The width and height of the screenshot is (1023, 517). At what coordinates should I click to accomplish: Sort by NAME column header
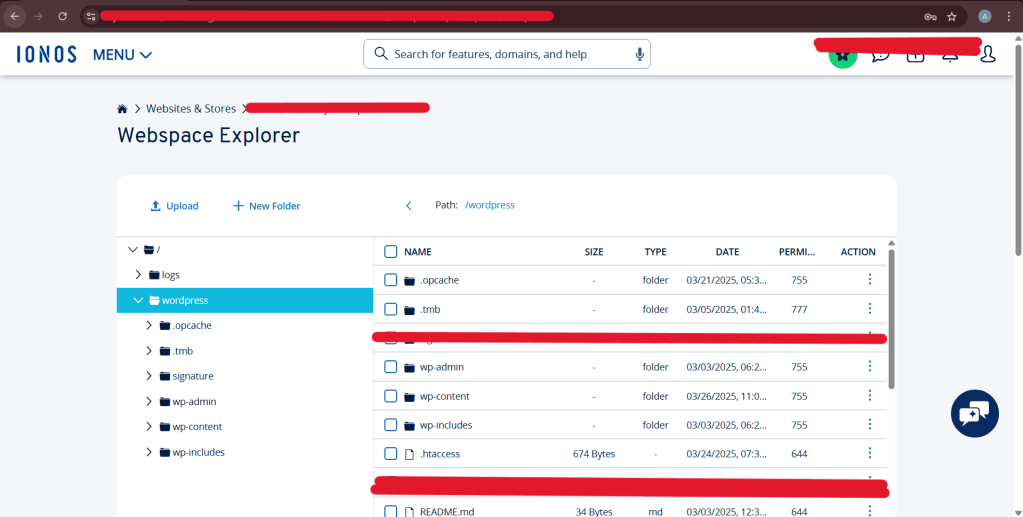[x=418, y=251]
